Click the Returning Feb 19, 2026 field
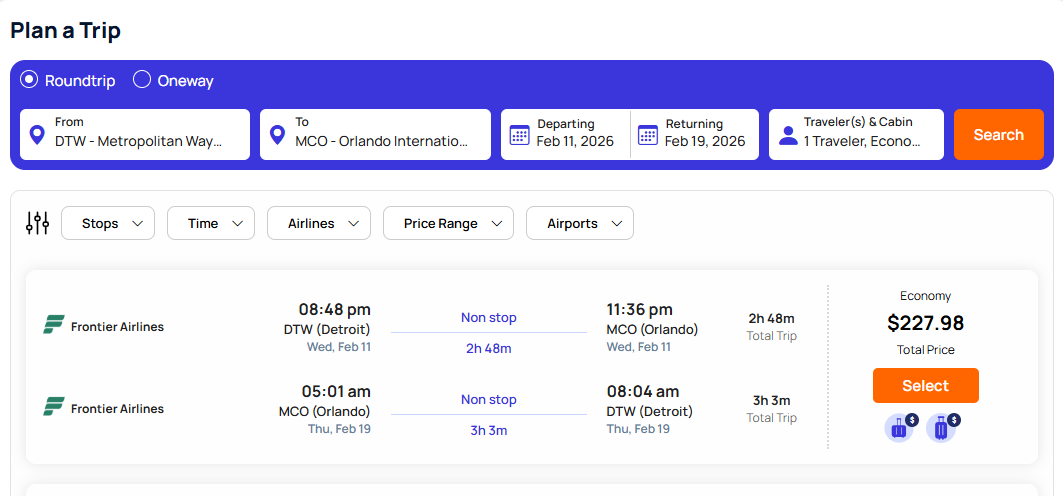This screenshot has height=496, width=1063. pyautogui.click(x=704, y=135)
